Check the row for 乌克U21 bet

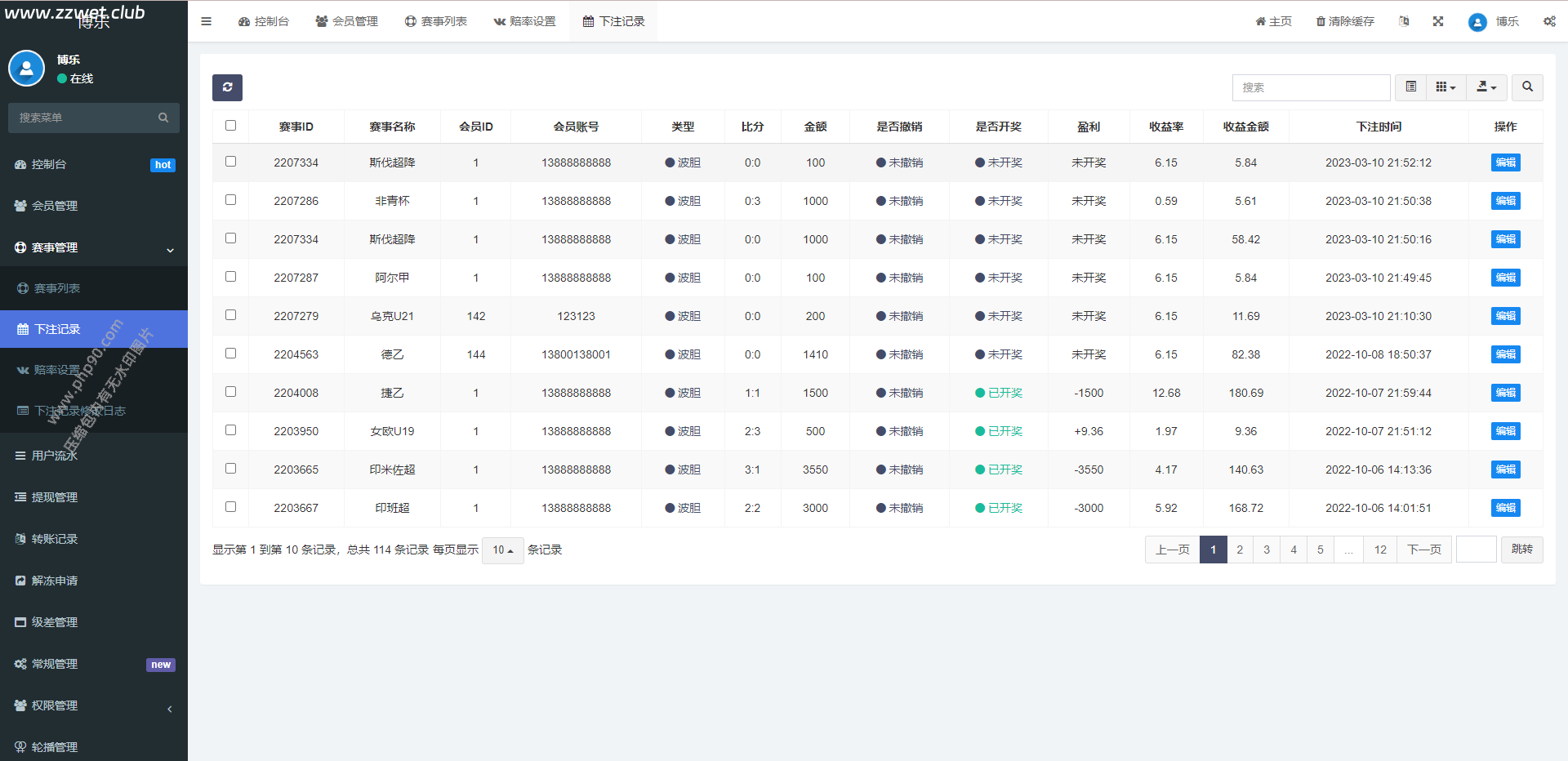tap(230, 315)
